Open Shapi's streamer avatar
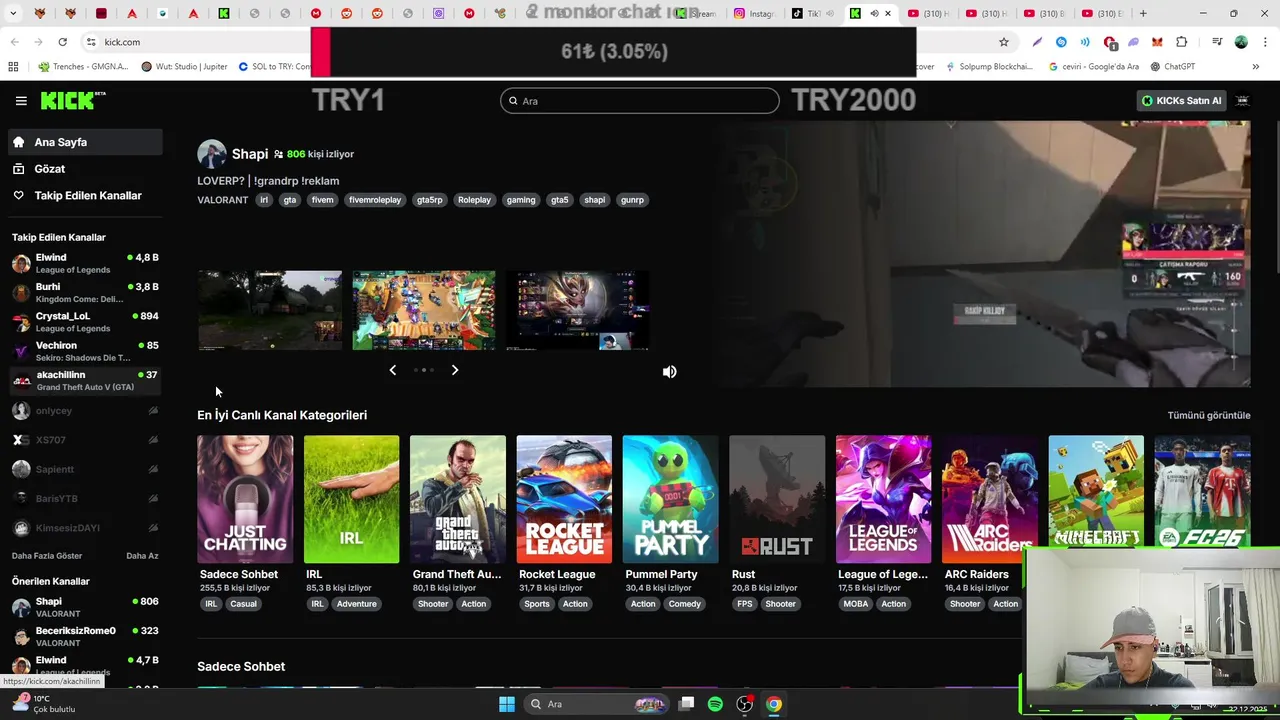This screenshot has width=1280, height=720. click(211, 154)
